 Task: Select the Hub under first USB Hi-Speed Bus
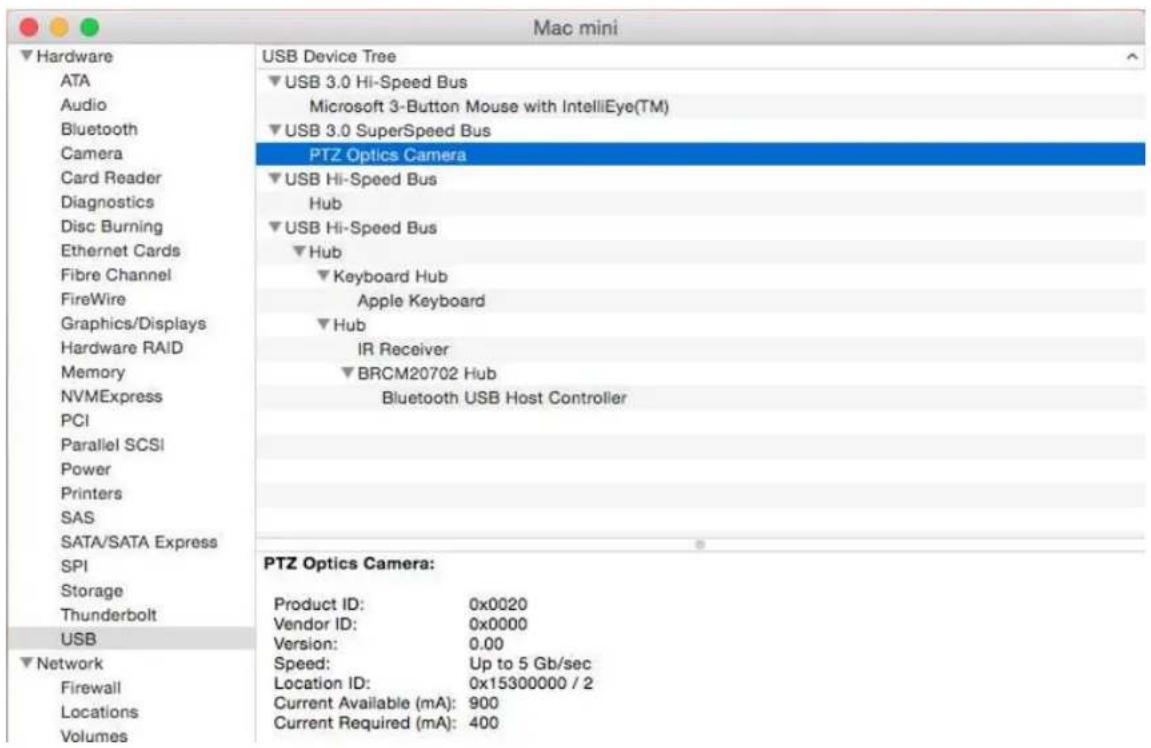point(325,203)
